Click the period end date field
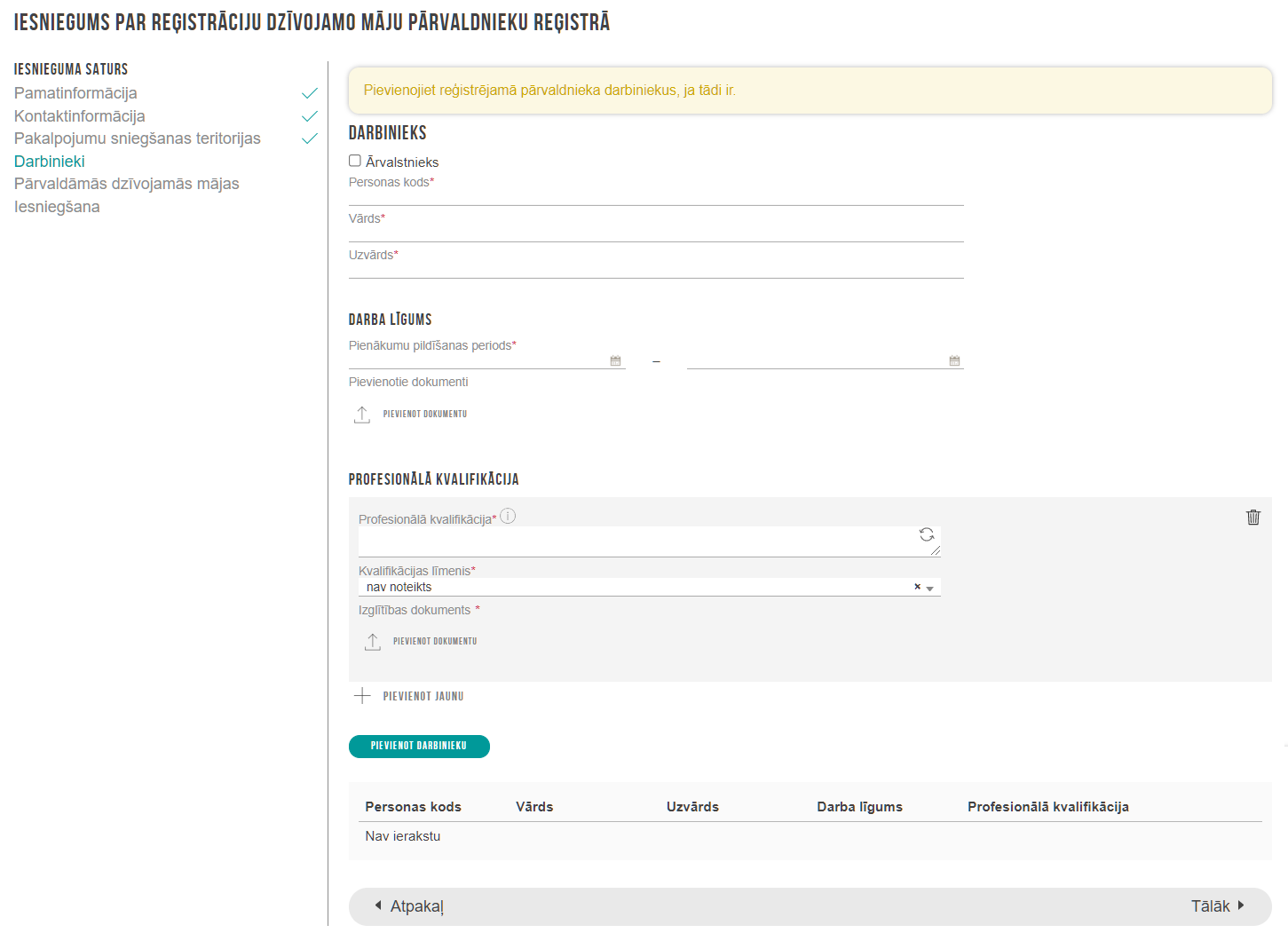The height and width of the screenshot is (933, 1288). point(826,360)
